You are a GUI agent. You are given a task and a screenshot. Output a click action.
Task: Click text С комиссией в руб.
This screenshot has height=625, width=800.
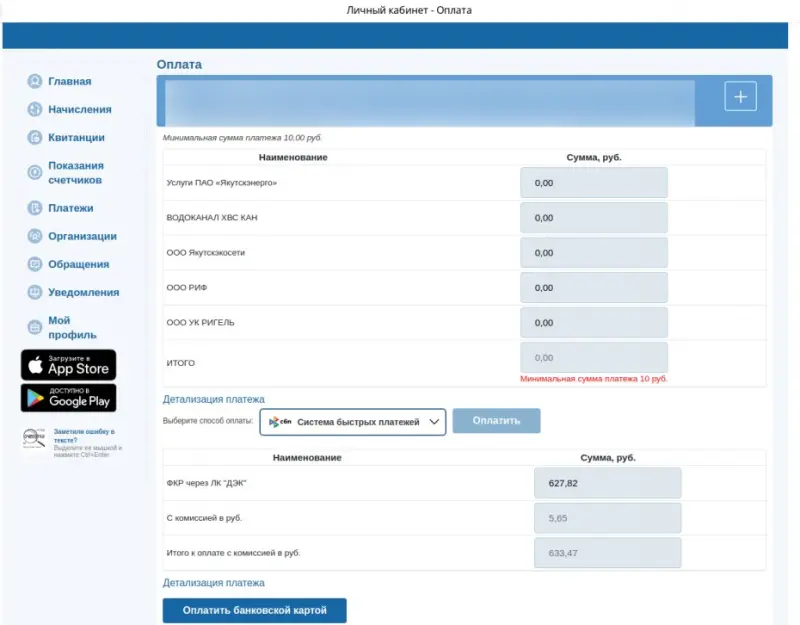coord(204,518)
